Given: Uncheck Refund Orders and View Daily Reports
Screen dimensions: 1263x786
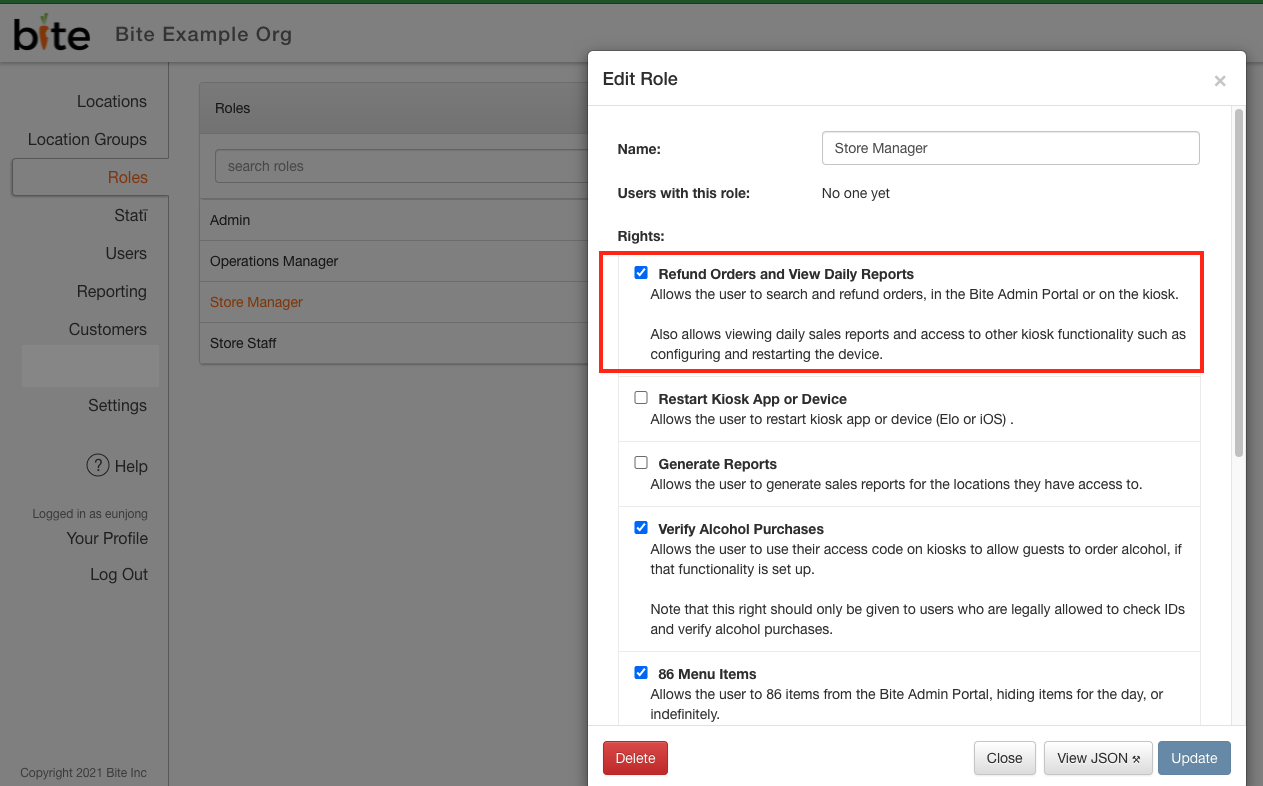Looking at the screenshot, I should (641, 272).
